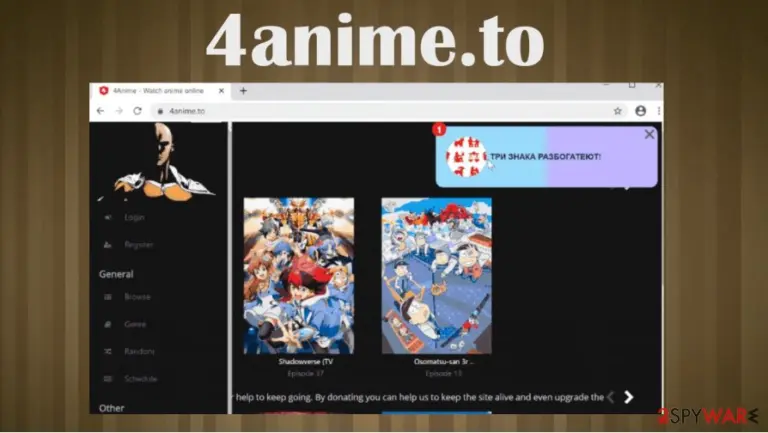Show previous announcement with left chevron
Viewport: 768px width, 433px height.
coord(610,397)
